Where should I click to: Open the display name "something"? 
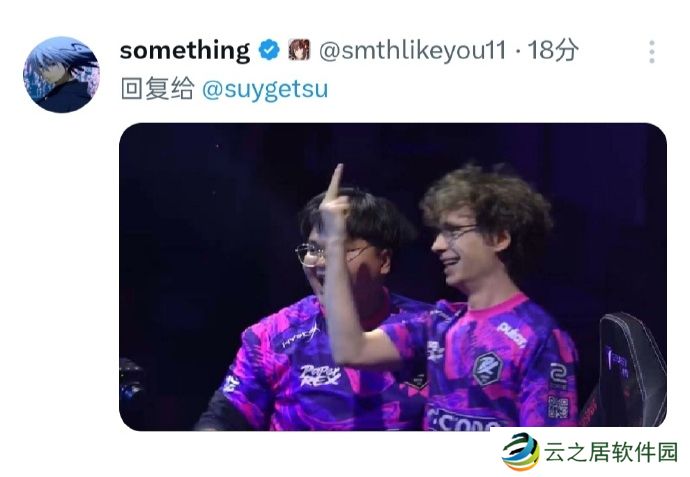[185, 50]
